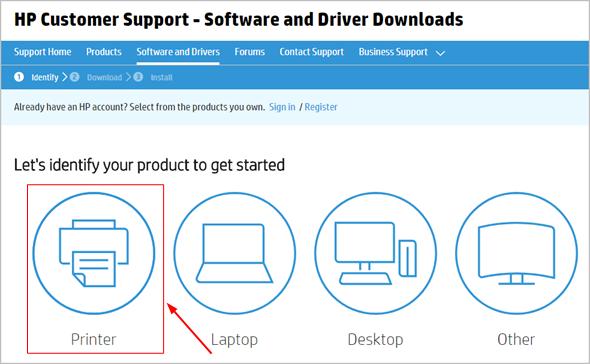Choose the Desktop computer icon
The width and height of the screenshot is (590, 364).
click(376, 253)
